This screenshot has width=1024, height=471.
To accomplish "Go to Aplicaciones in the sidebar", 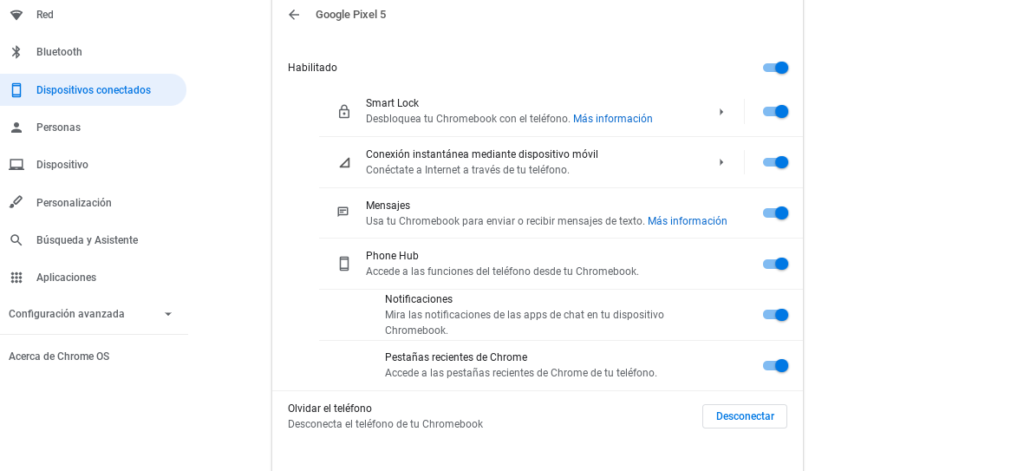I will click(x=66, y=277).
